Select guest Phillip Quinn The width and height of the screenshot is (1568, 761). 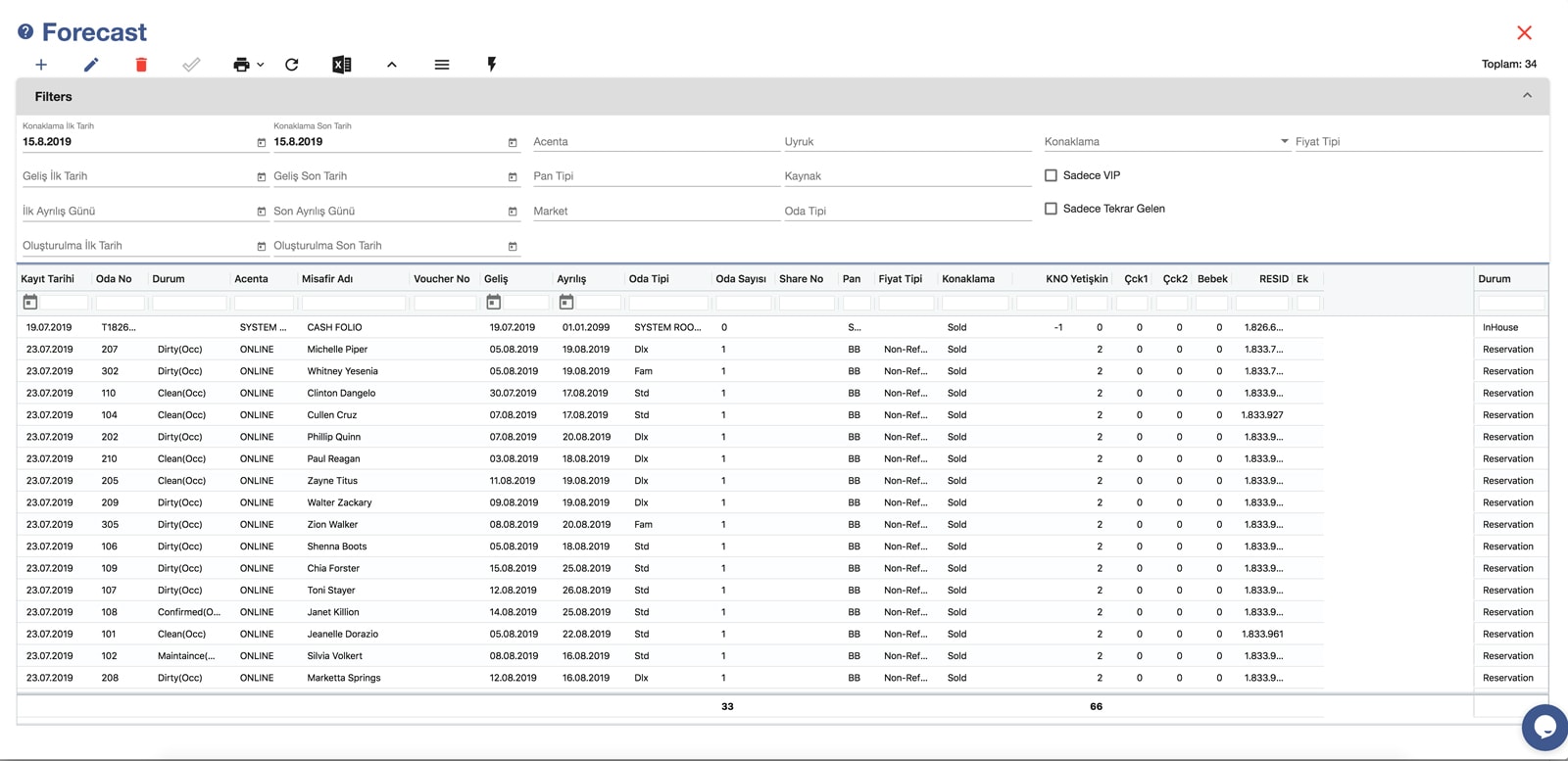[334, 437]
